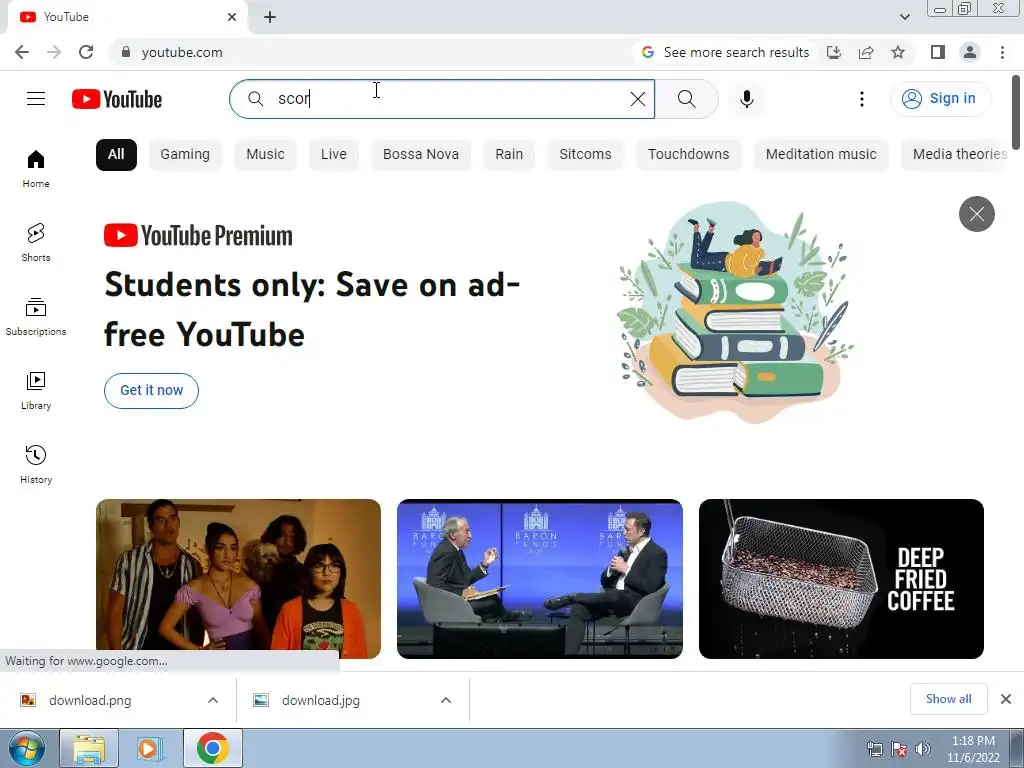This screenshot has width=1024, height=768.
Task: Open the Windows Start button
Action: (26, 748)
